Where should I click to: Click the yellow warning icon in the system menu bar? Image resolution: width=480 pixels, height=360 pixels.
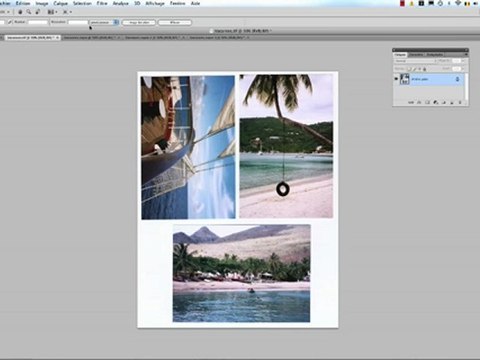click(412, 3)
